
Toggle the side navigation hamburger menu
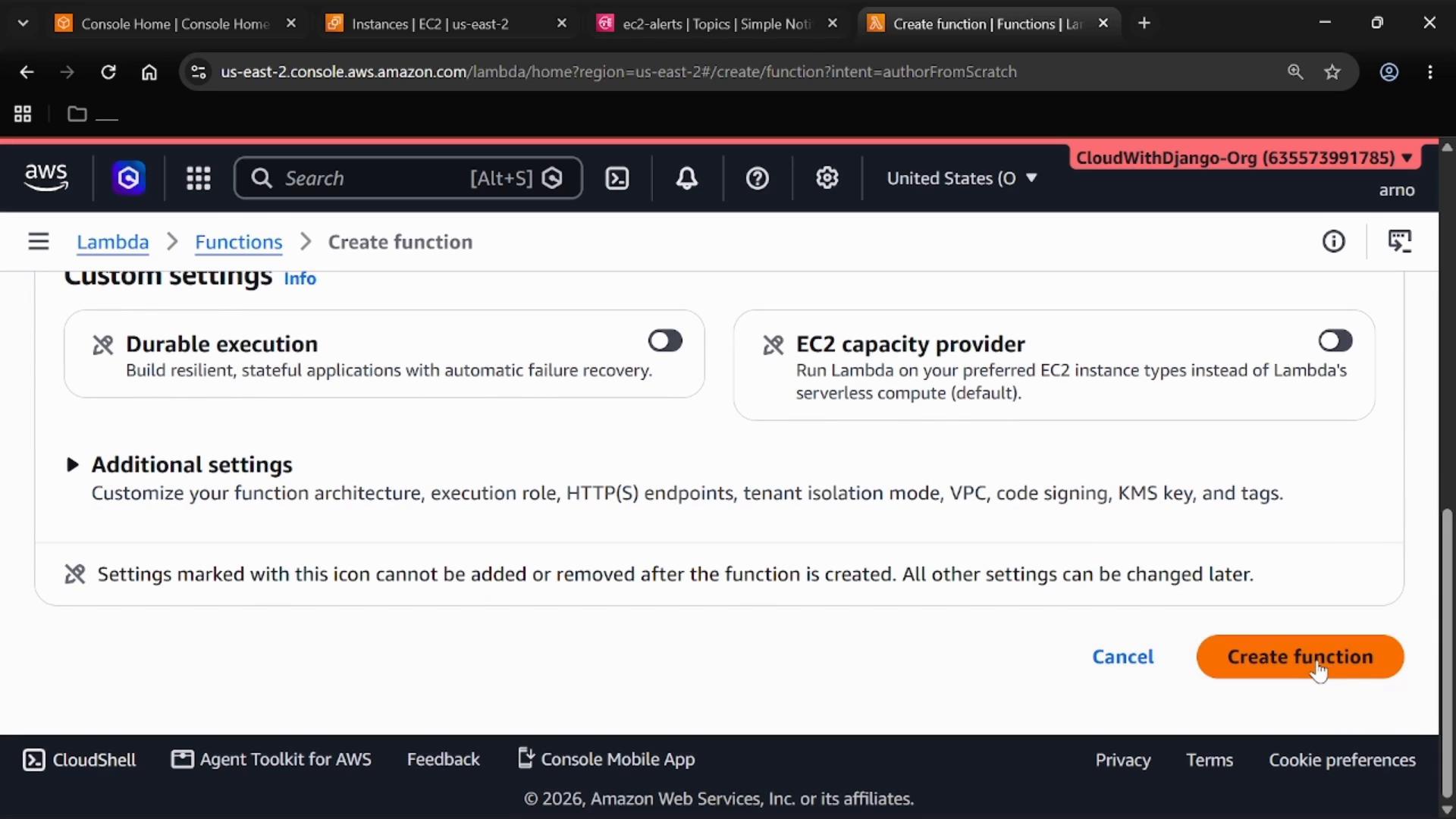pos(39,242)
